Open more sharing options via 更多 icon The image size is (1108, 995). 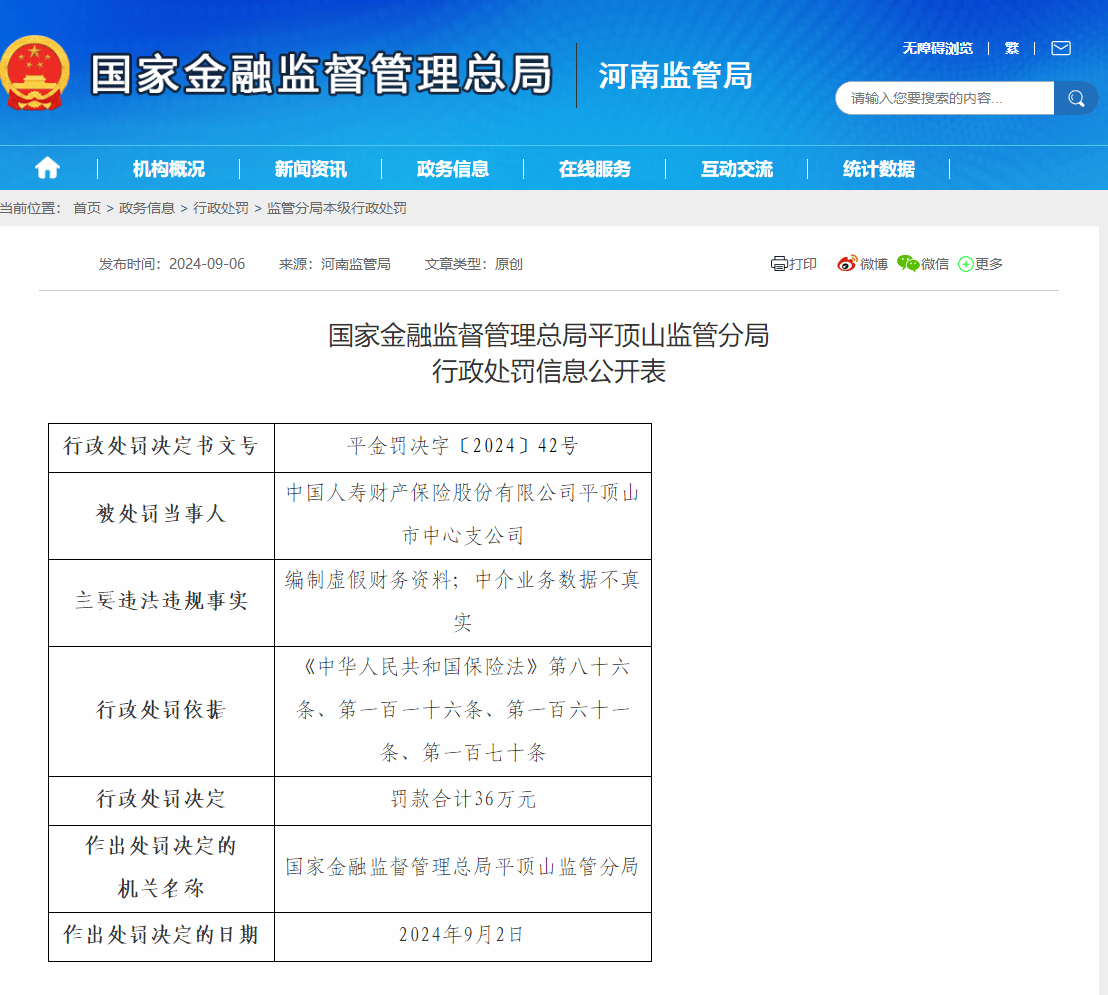coord(964,263)
